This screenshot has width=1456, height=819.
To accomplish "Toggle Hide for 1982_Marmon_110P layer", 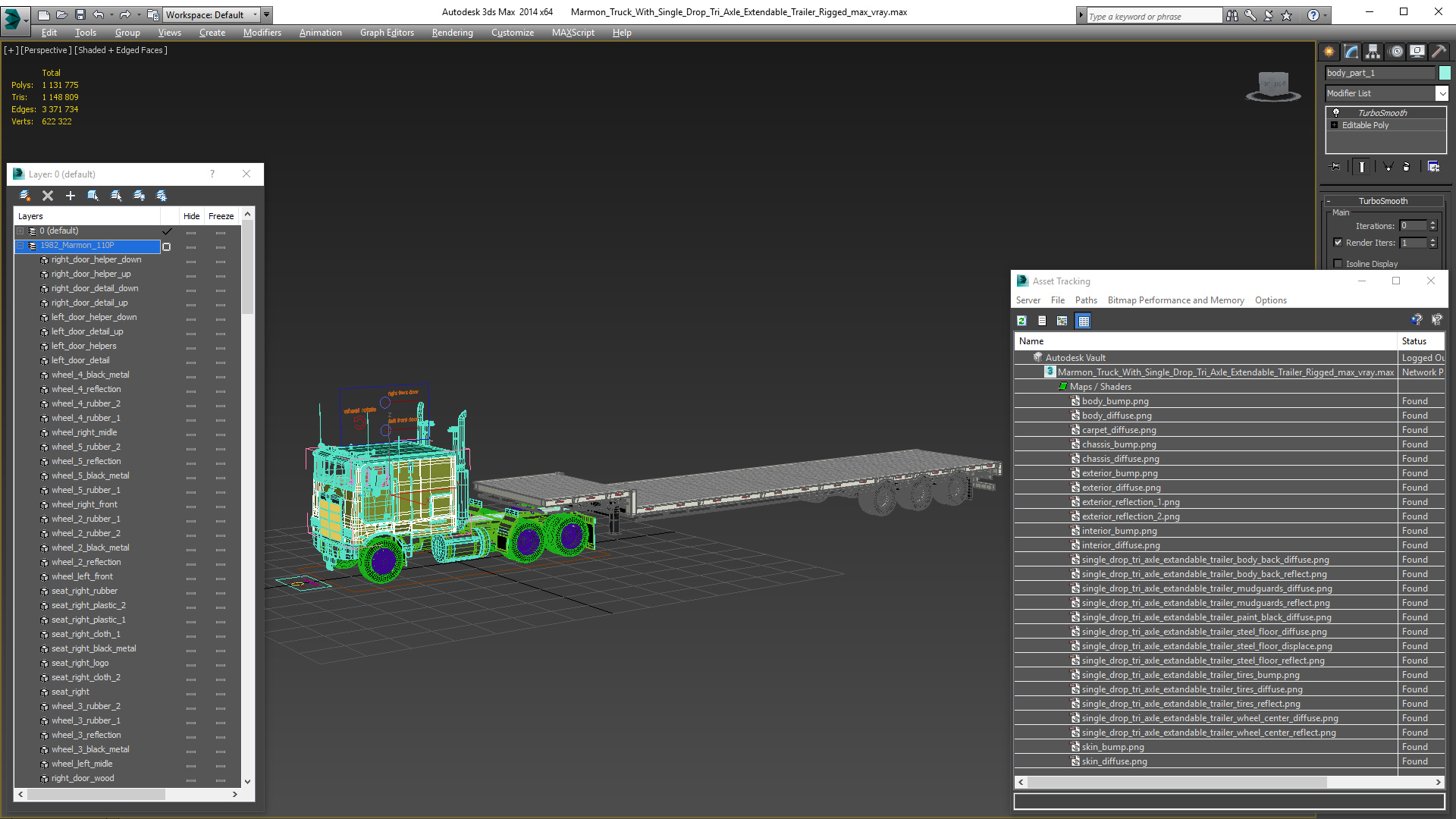I will [x=191, y=246].
